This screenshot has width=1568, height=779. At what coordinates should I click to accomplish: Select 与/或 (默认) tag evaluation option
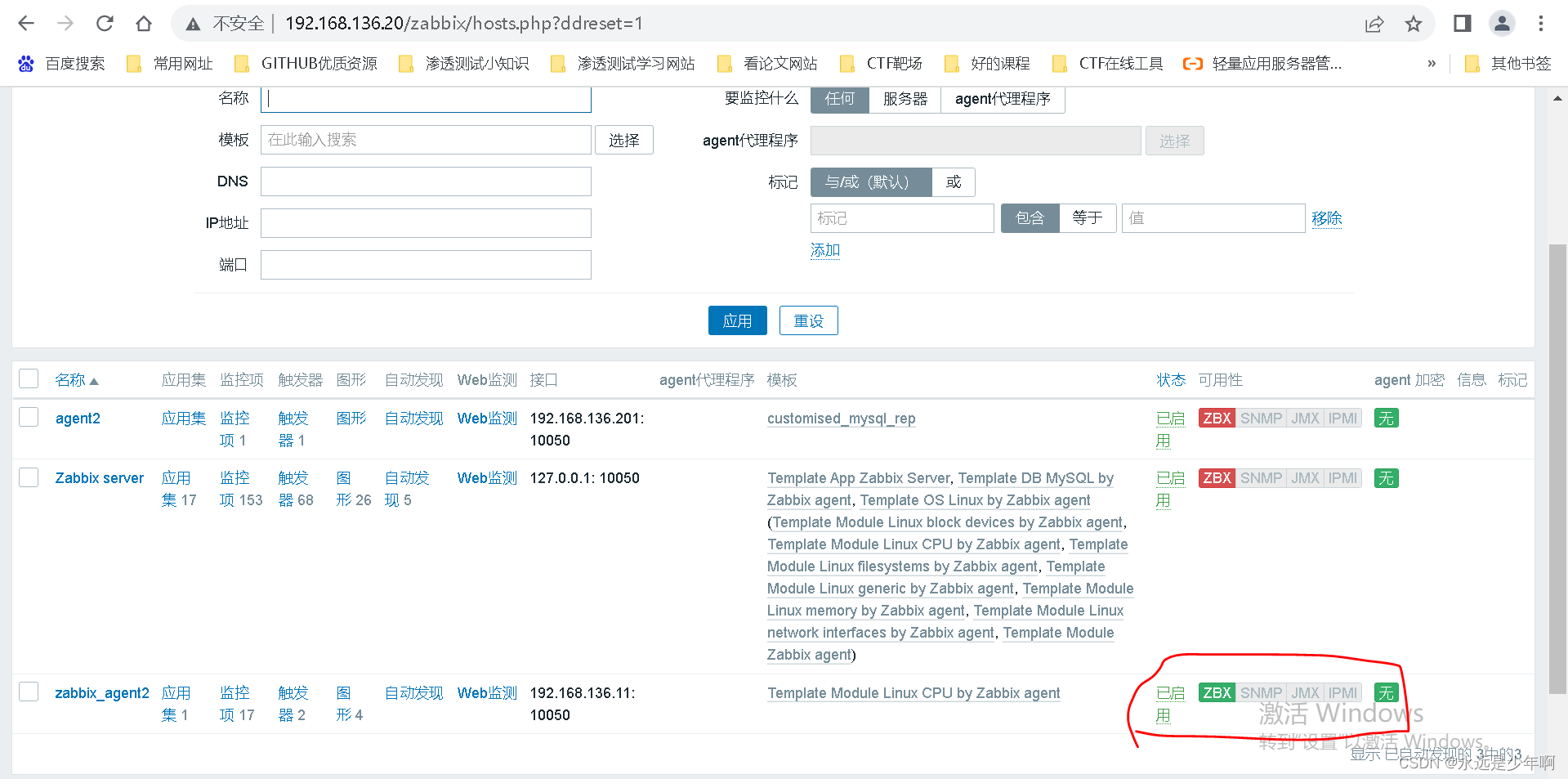[871, 181]
